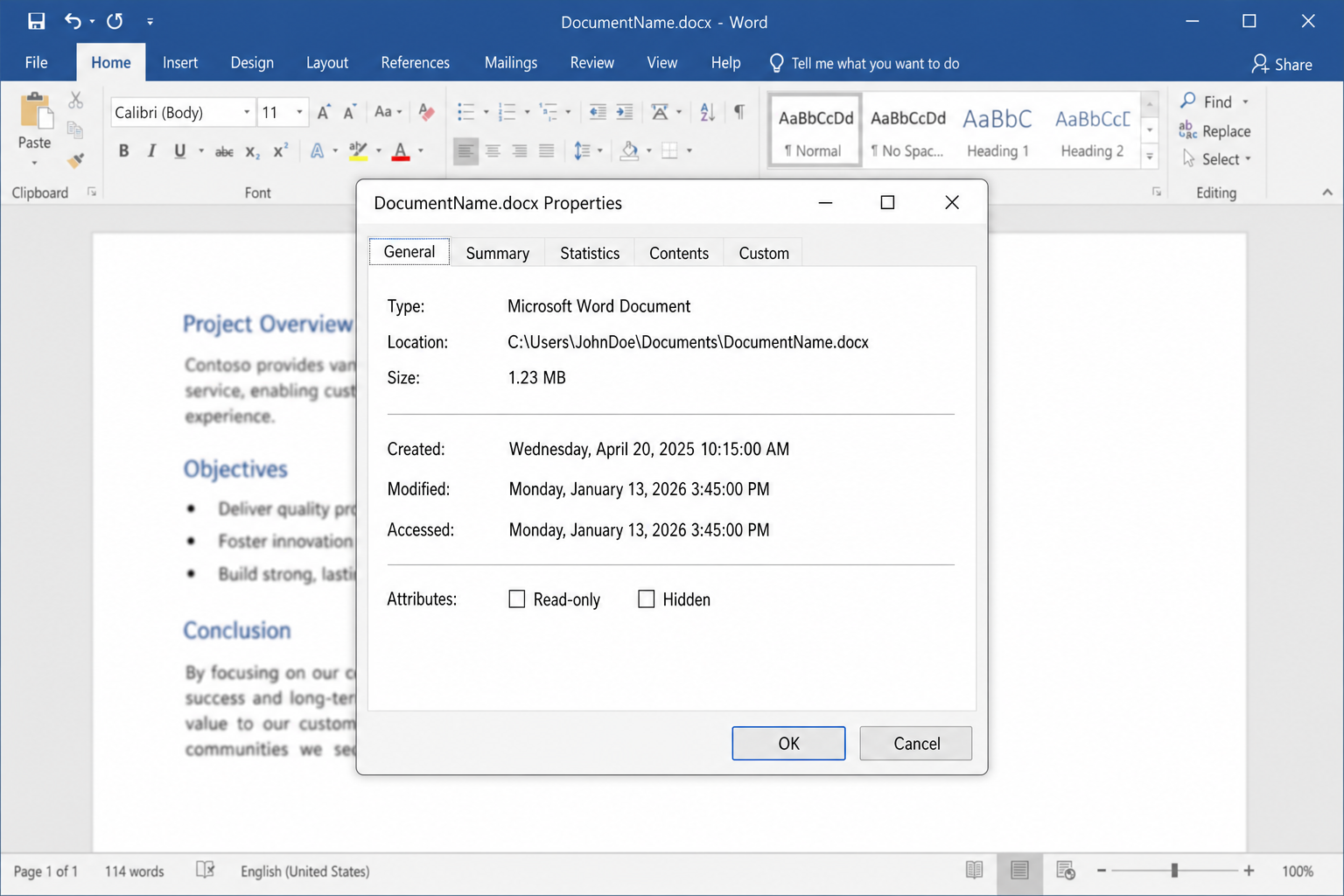Open the proofing spell check status icon
Screen dimensions: 1344x896
pos(205,870)
